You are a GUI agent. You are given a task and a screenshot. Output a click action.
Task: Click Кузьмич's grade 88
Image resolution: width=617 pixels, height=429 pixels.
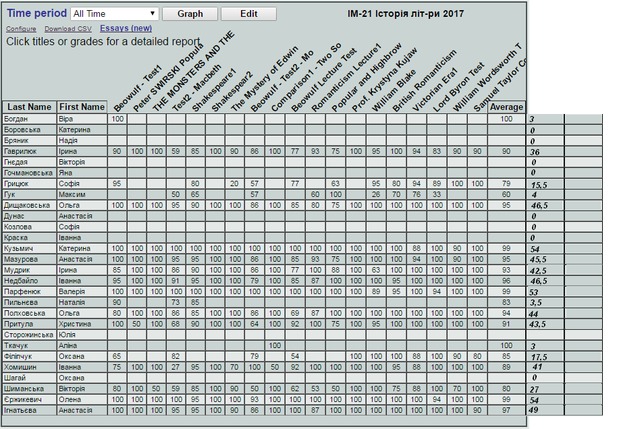click(x=416, y=248)
